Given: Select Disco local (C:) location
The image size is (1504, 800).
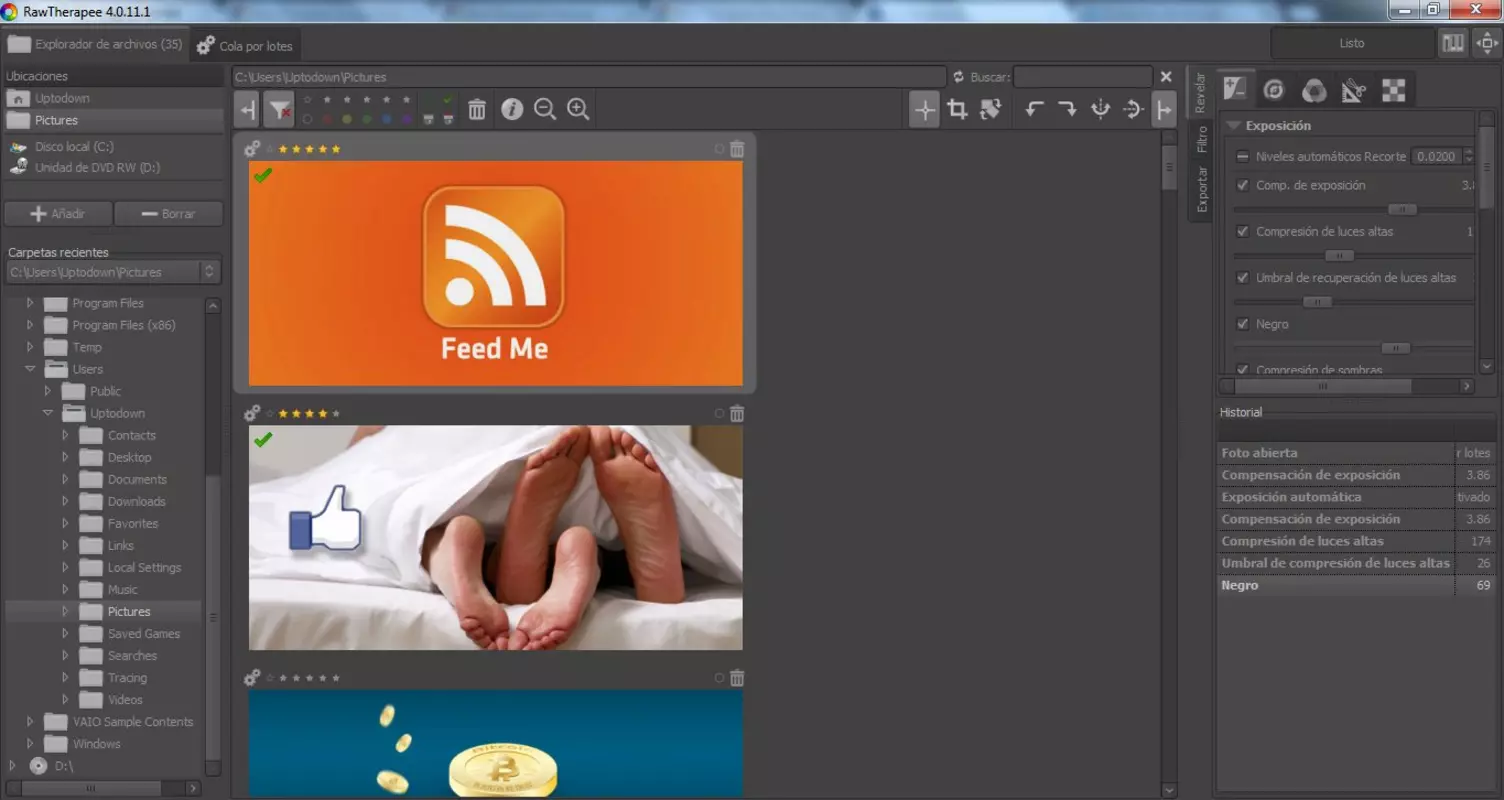Looking at the screenshot, I should [114, 146].
